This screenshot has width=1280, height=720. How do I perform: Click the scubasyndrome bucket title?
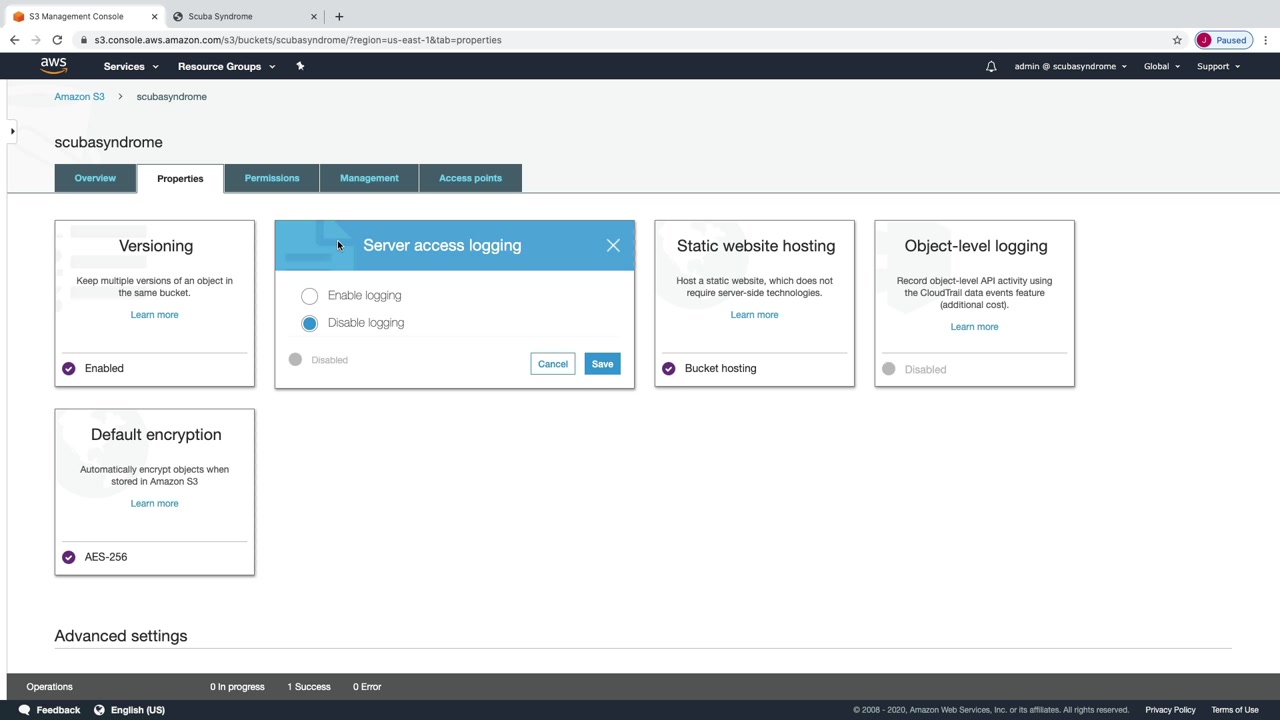coord(108,142)
